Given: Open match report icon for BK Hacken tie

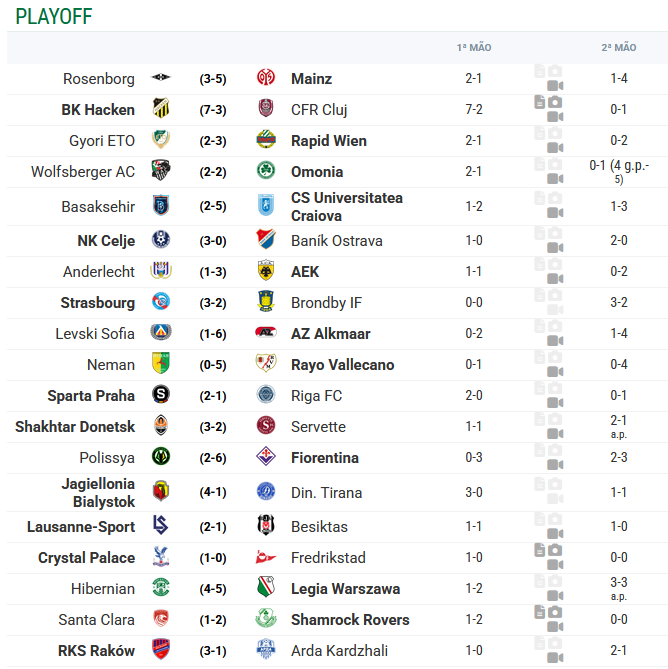Looking at the screenshot, I should 540,102.
